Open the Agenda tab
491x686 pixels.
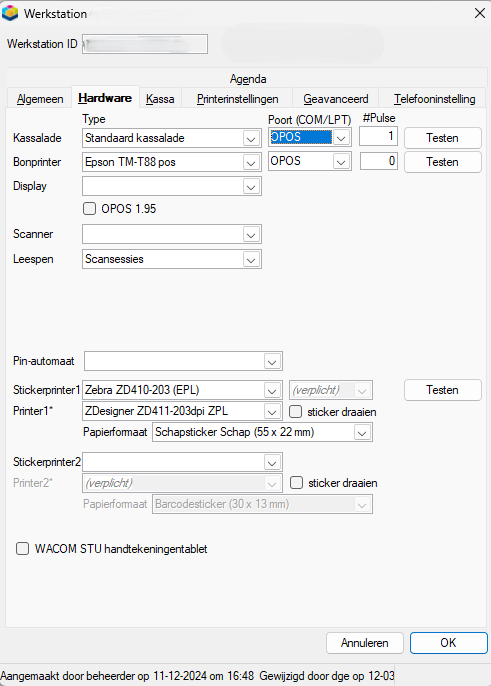point(248,79)
